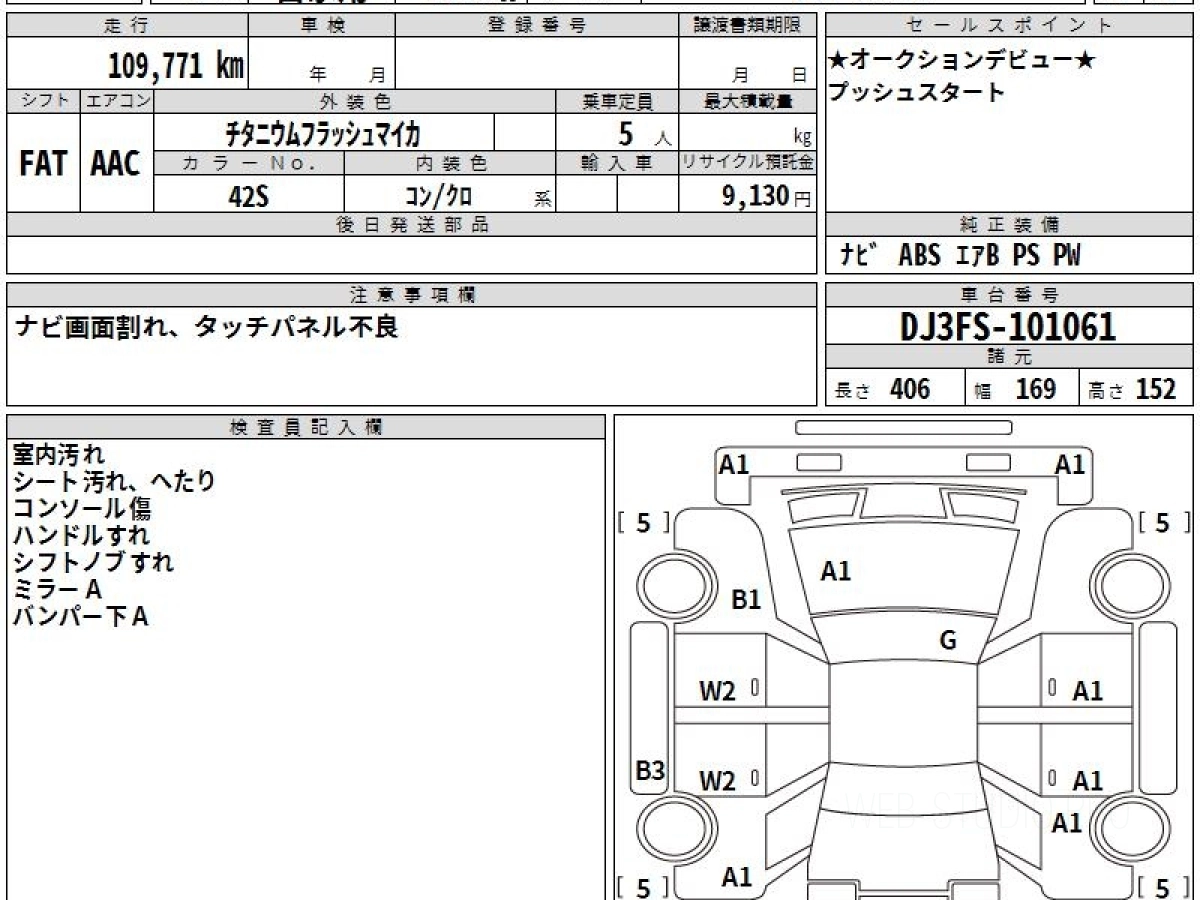Image resolution: width=1200 pixels, height=900 pixels.
Task: Click the 外装色 header
Action: 354,101
